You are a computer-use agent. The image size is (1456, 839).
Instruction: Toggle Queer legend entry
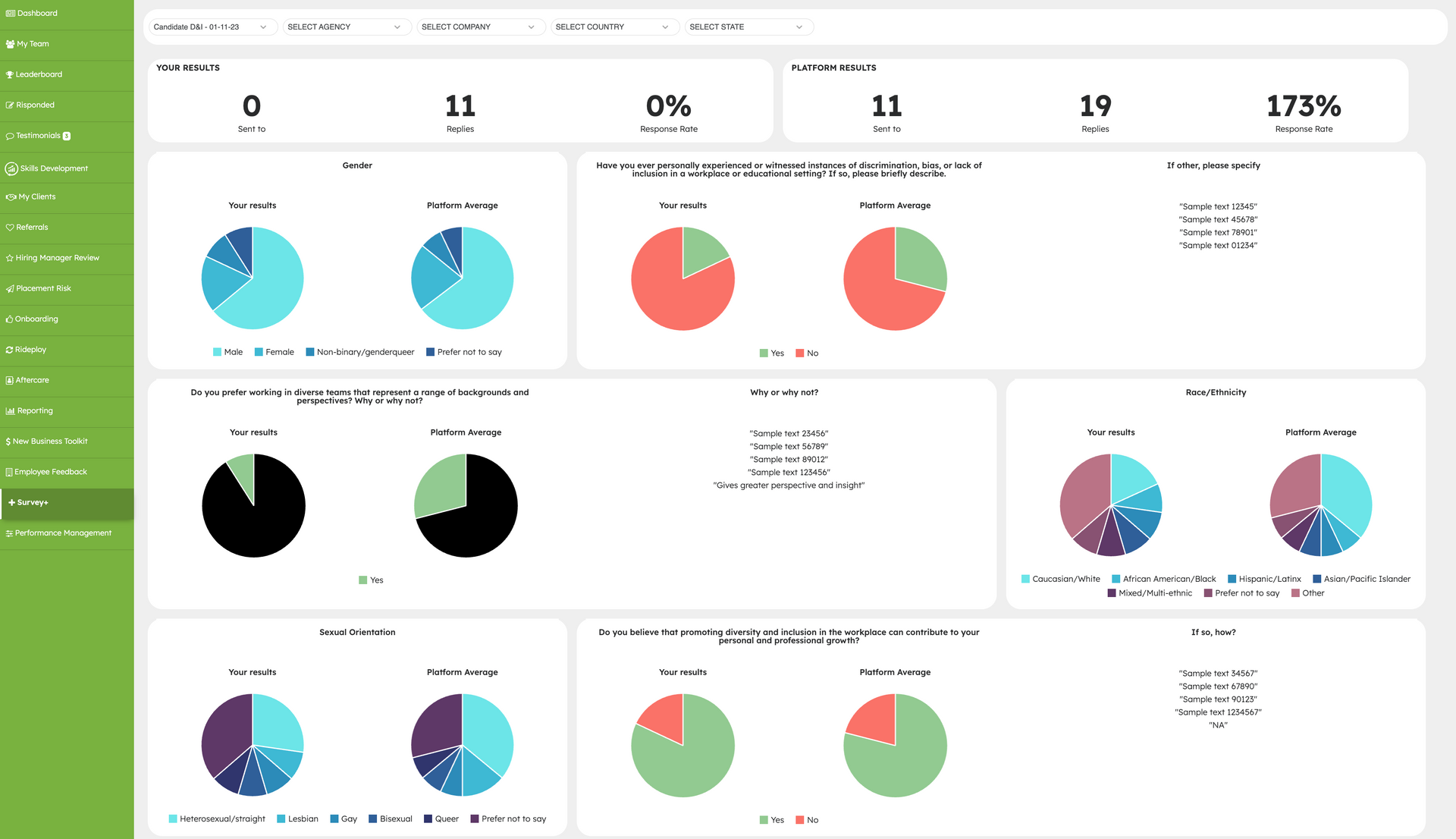pos(441,819)
